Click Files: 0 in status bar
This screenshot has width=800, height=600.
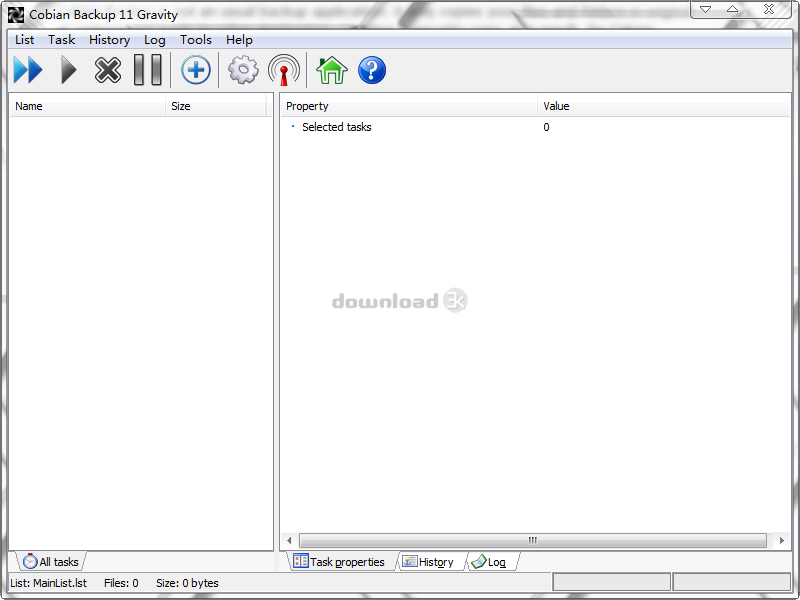[121, 583]
